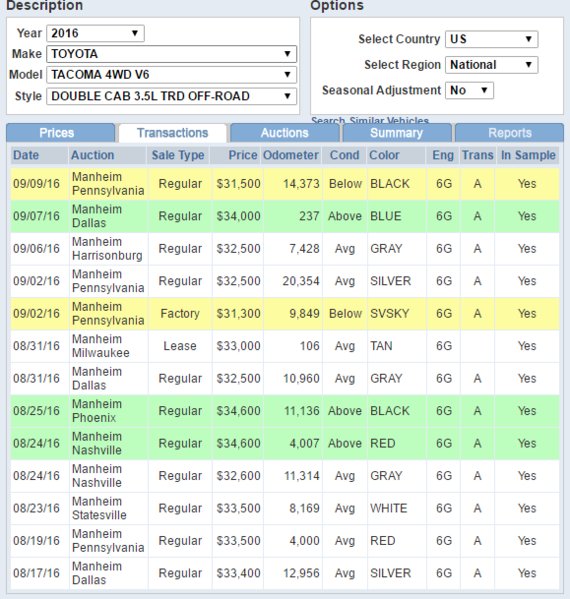570x599 pixels.
Task: Open the Make dropdown showing TOYOTA
Action: pyautogui.click(x=171, y=54)
